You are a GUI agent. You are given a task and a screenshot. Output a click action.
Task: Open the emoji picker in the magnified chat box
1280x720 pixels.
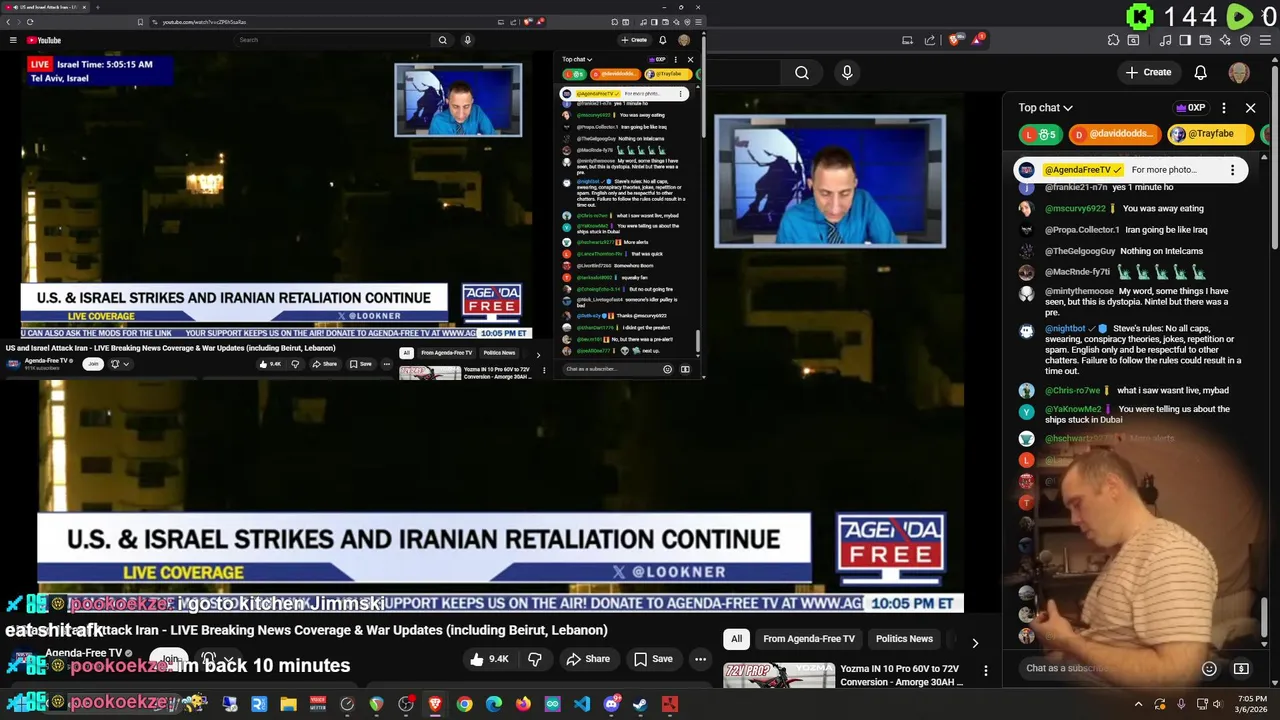pyautogui.click(x=1209, y=668)
